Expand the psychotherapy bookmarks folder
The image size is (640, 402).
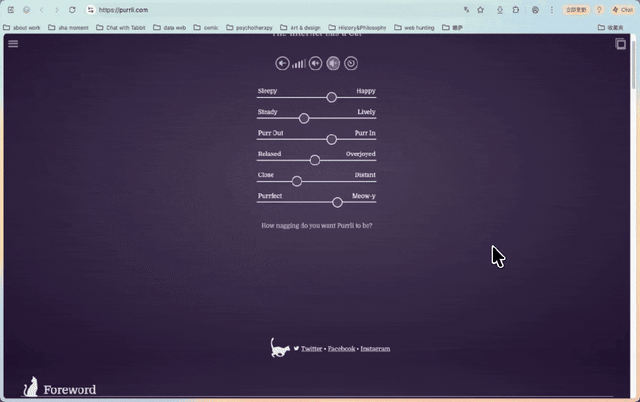[249, 27]
